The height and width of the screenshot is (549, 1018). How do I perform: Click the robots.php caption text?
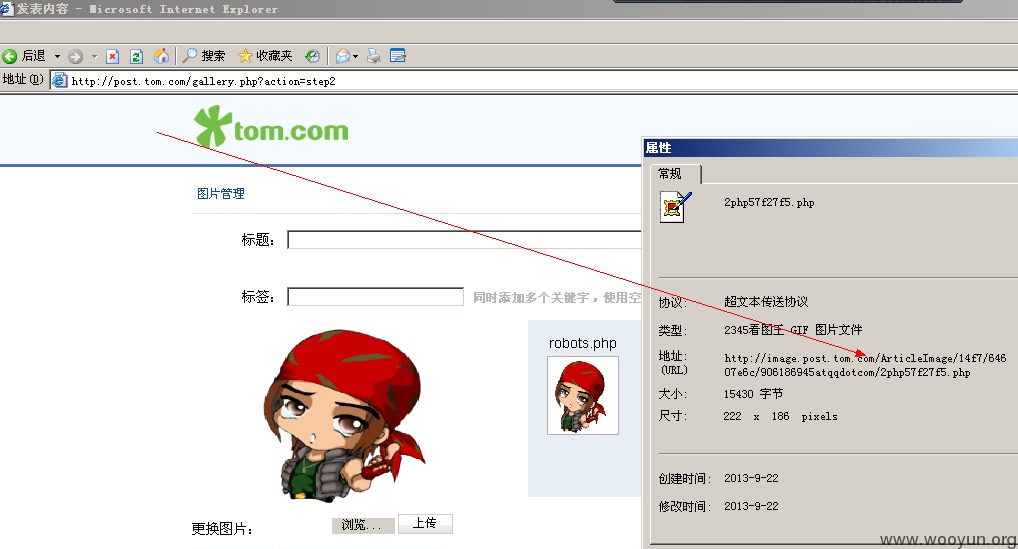click(x=582, y=343)
